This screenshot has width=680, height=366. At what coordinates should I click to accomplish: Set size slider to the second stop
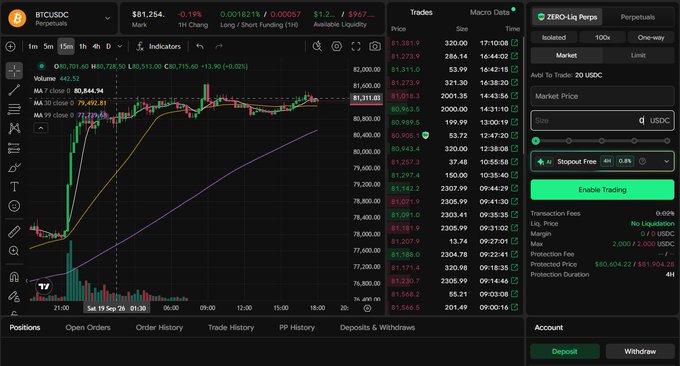tap(569, 141)
